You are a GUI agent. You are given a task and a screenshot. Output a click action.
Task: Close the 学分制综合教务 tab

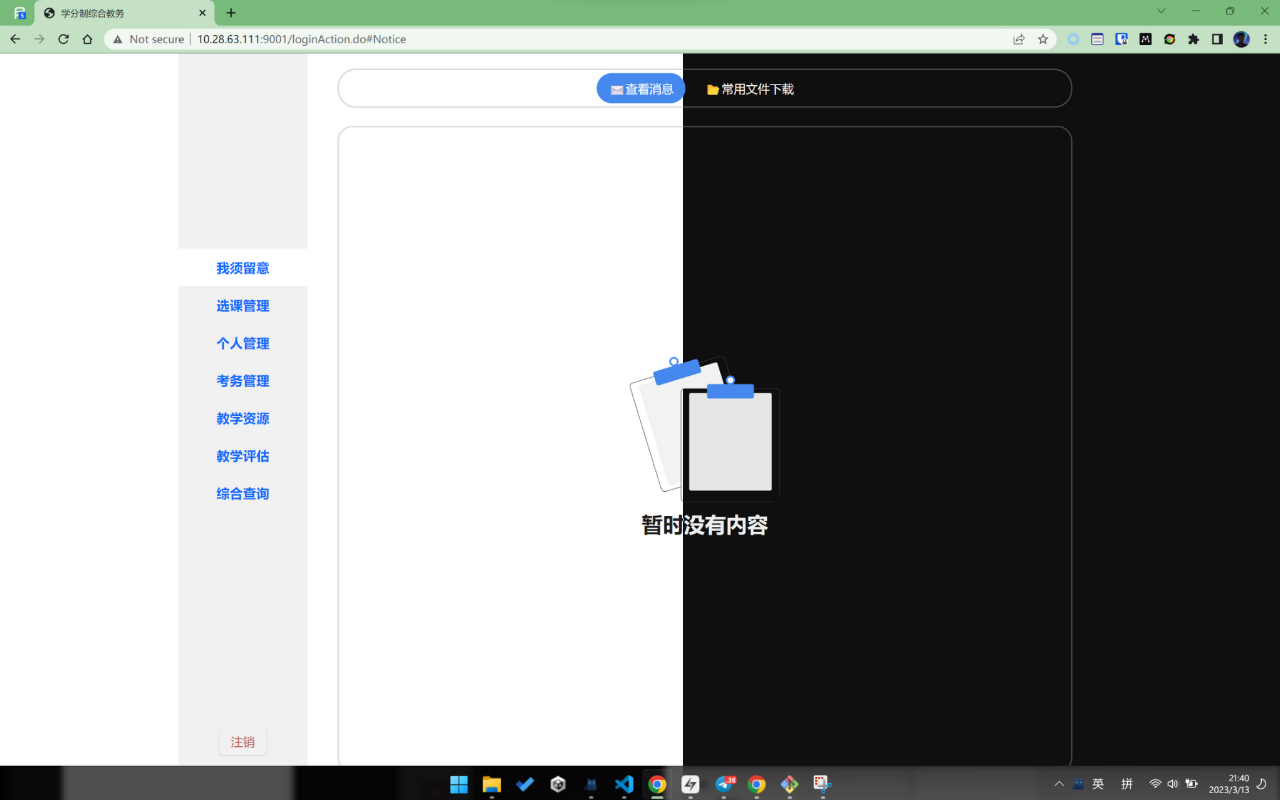click(x=203, y=13)
